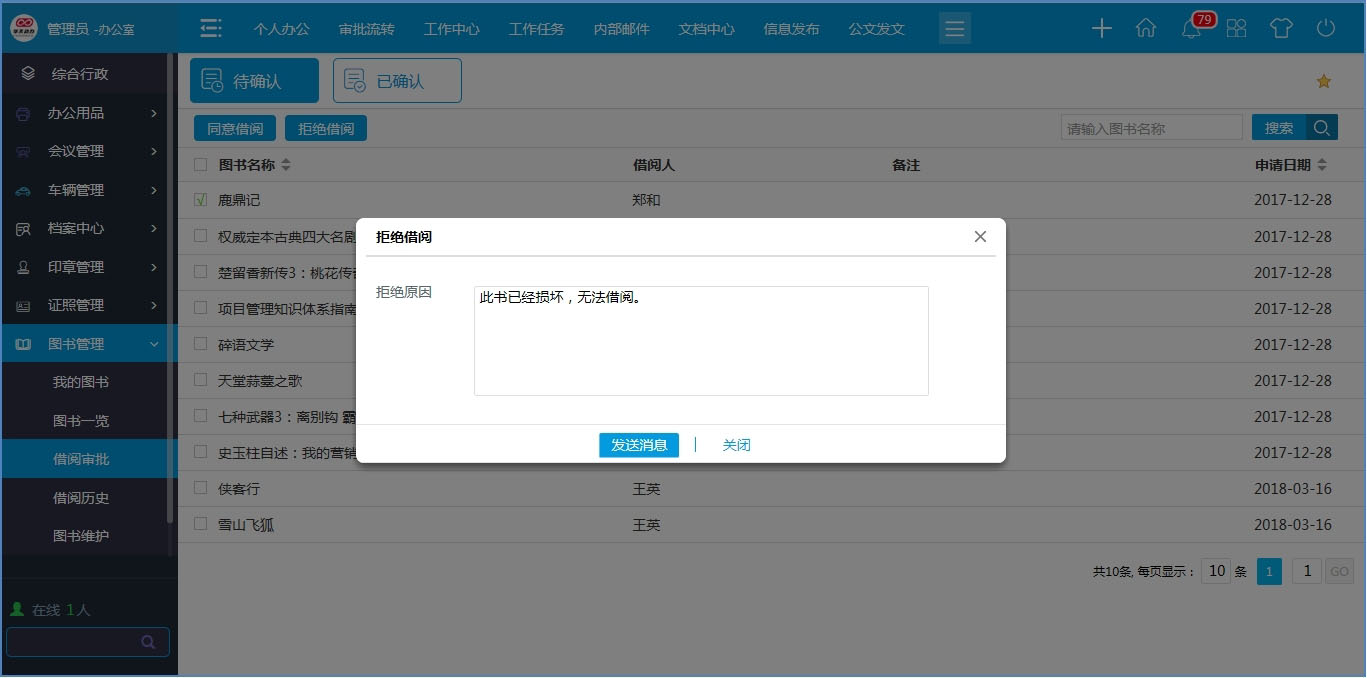The width and height of the screenshot is (1367, 678).
Task: Switch to the 已确认 tab
Action: click(397, 80)
